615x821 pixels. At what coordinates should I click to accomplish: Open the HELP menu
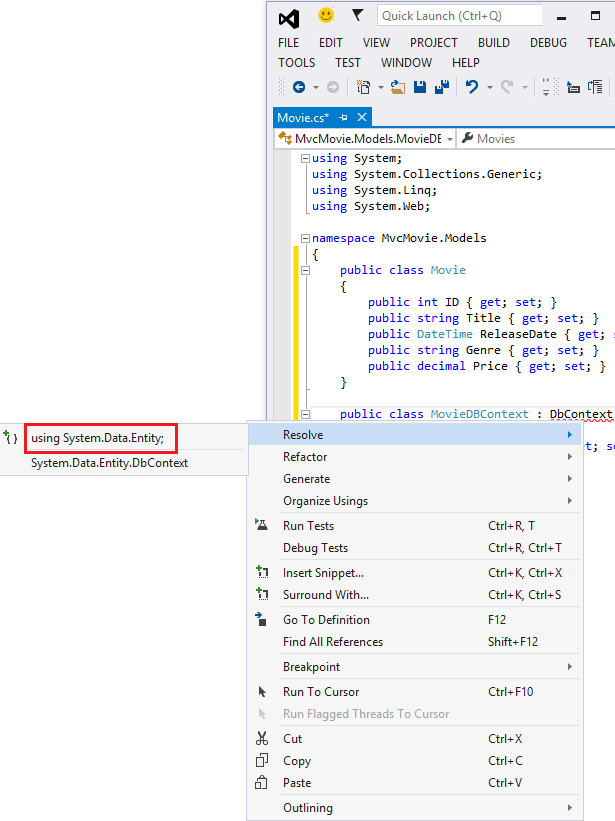[465, 63]
